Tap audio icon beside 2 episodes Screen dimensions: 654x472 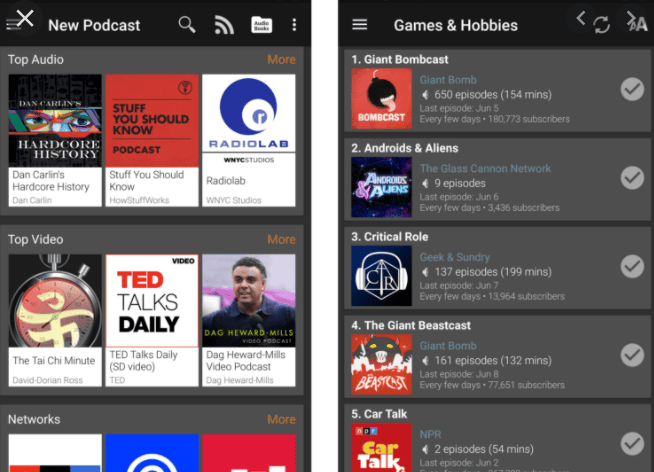[425, 449]
